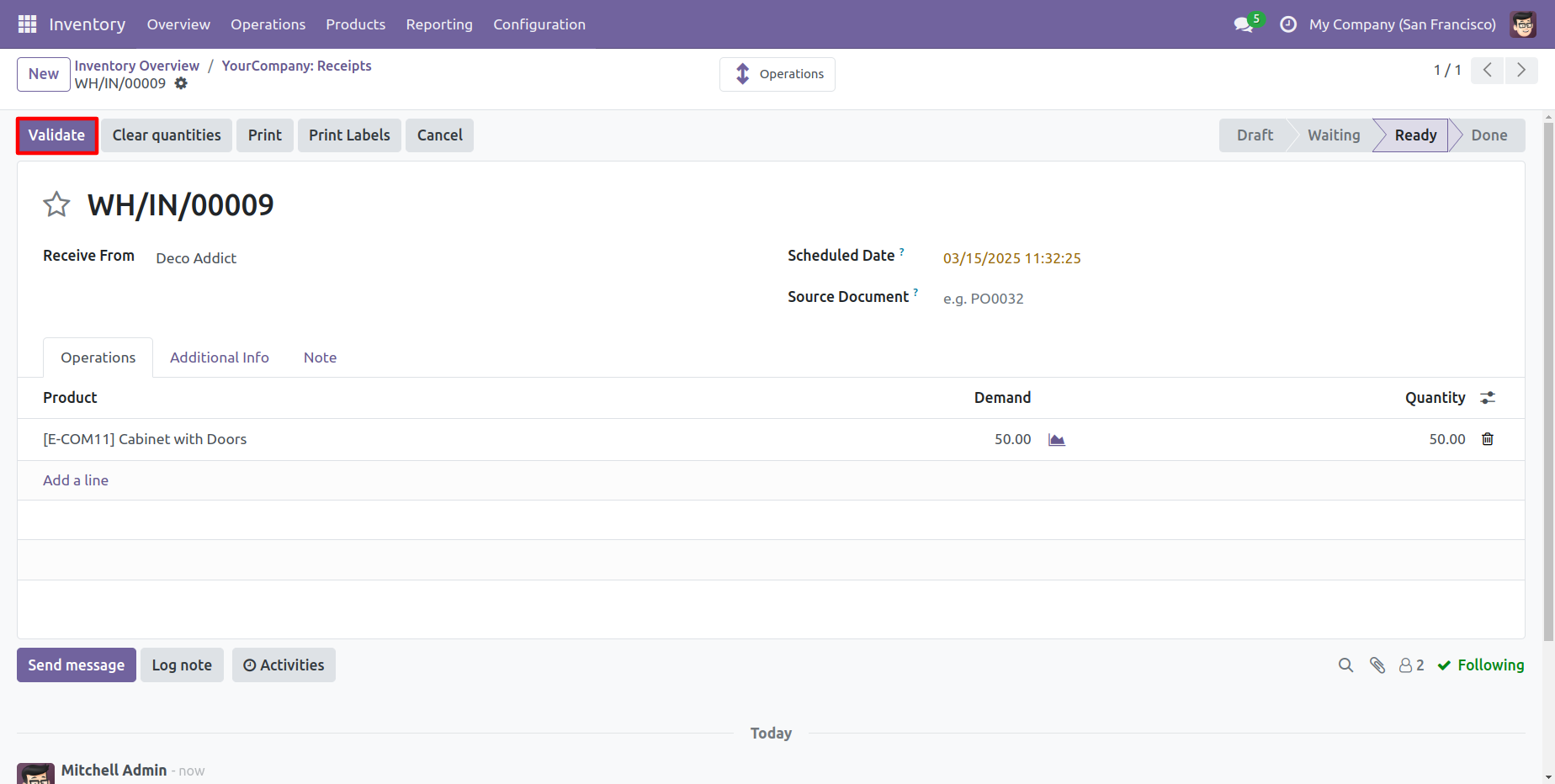1555x784 pixels.
Task: Show followers list icon with count 2
Action: click(x=1412, y=665)
